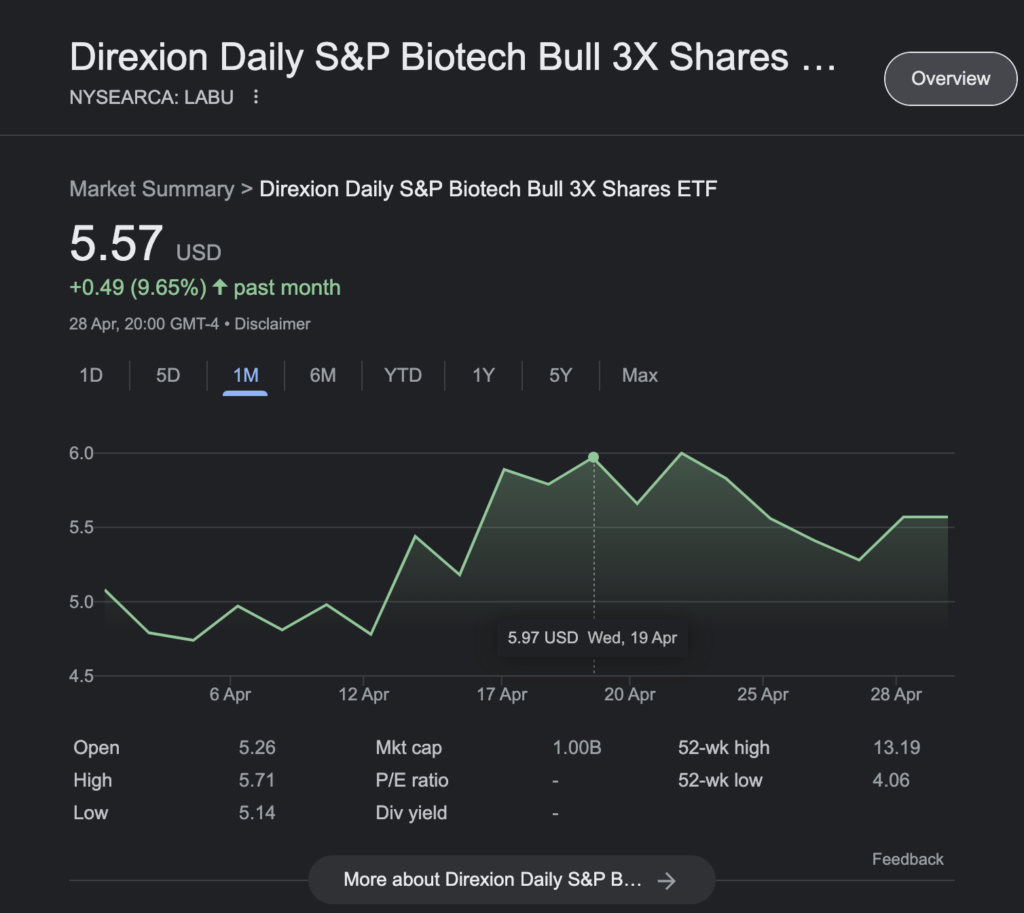Image resolution: width=1024 pixels, height=913 pixels.
Task: Click the 19 Apr data point on chart
Action: click(593, 457)
